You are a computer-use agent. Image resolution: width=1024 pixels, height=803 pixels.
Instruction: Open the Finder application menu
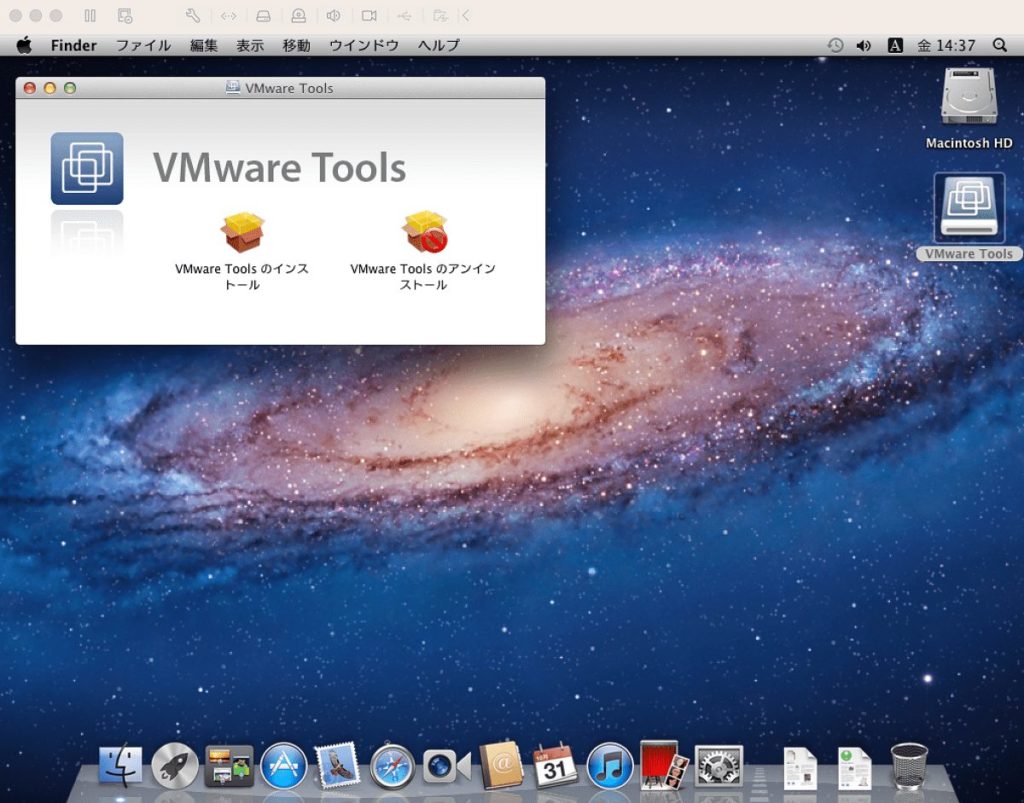click(x=74, y=45)
